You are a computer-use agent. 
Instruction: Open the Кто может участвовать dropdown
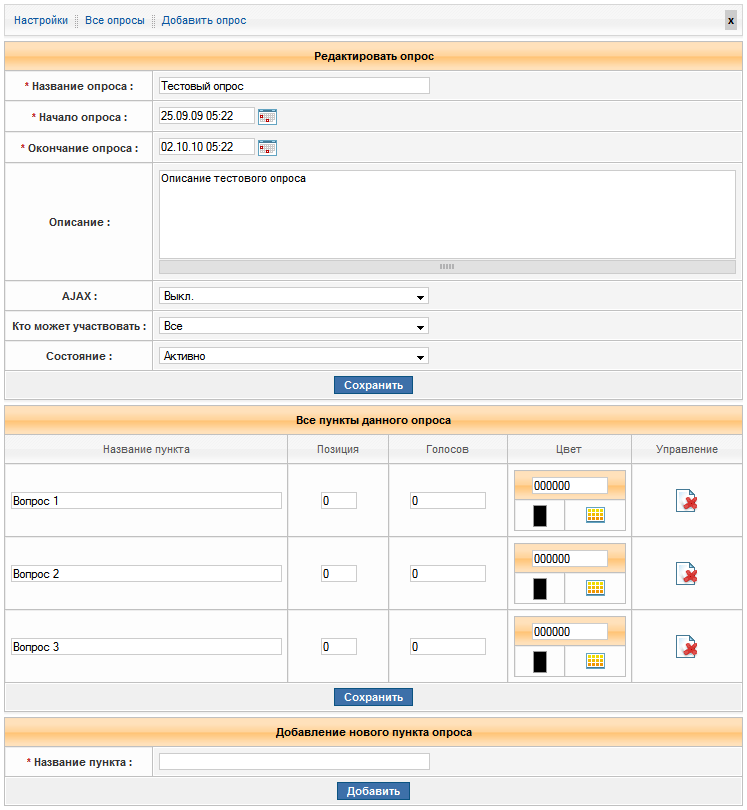(x=294, y=326)
